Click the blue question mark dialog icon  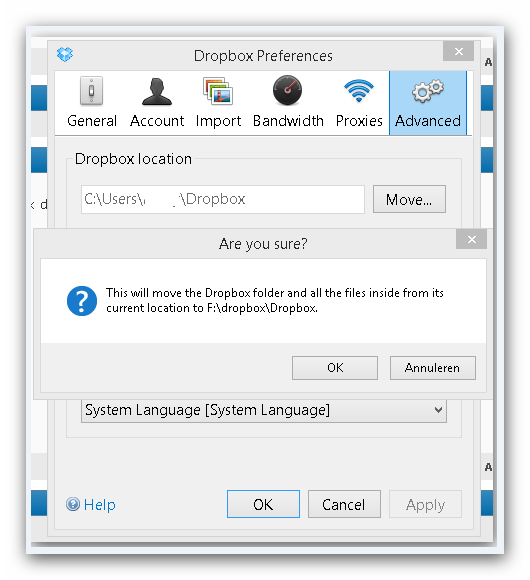pos(82,301)
